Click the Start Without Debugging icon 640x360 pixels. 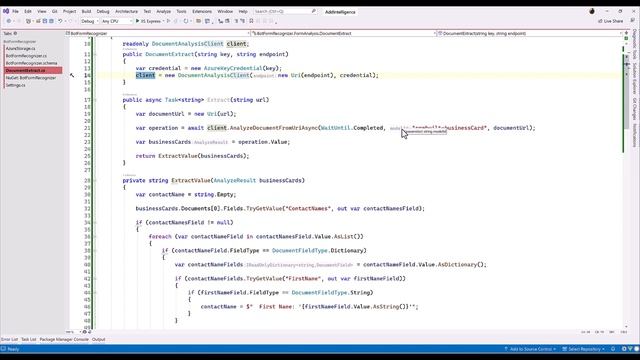(168, 21)
